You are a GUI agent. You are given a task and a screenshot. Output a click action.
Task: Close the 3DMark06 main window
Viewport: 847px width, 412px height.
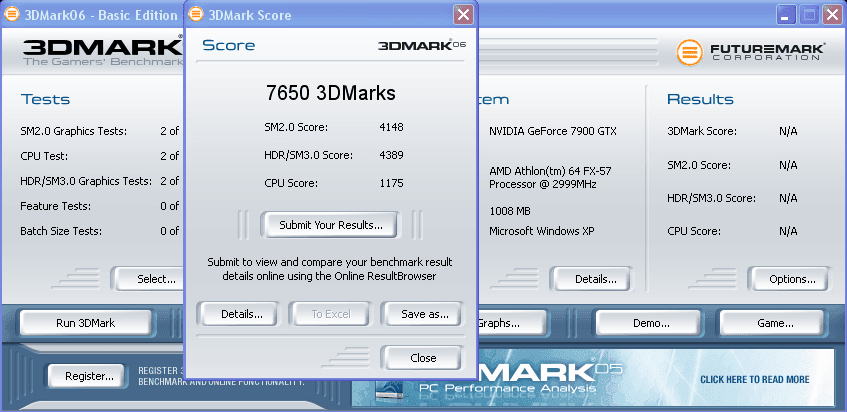point(832,15)
